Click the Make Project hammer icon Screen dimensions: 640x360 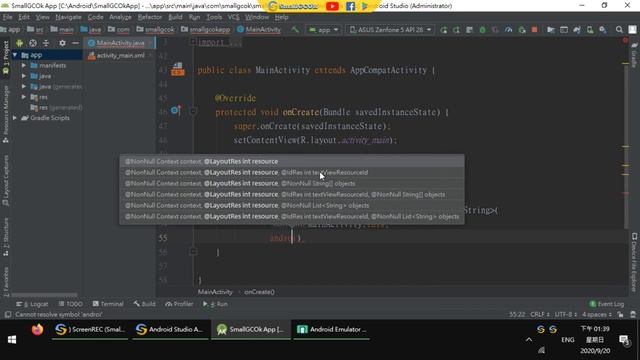[295, 30]
